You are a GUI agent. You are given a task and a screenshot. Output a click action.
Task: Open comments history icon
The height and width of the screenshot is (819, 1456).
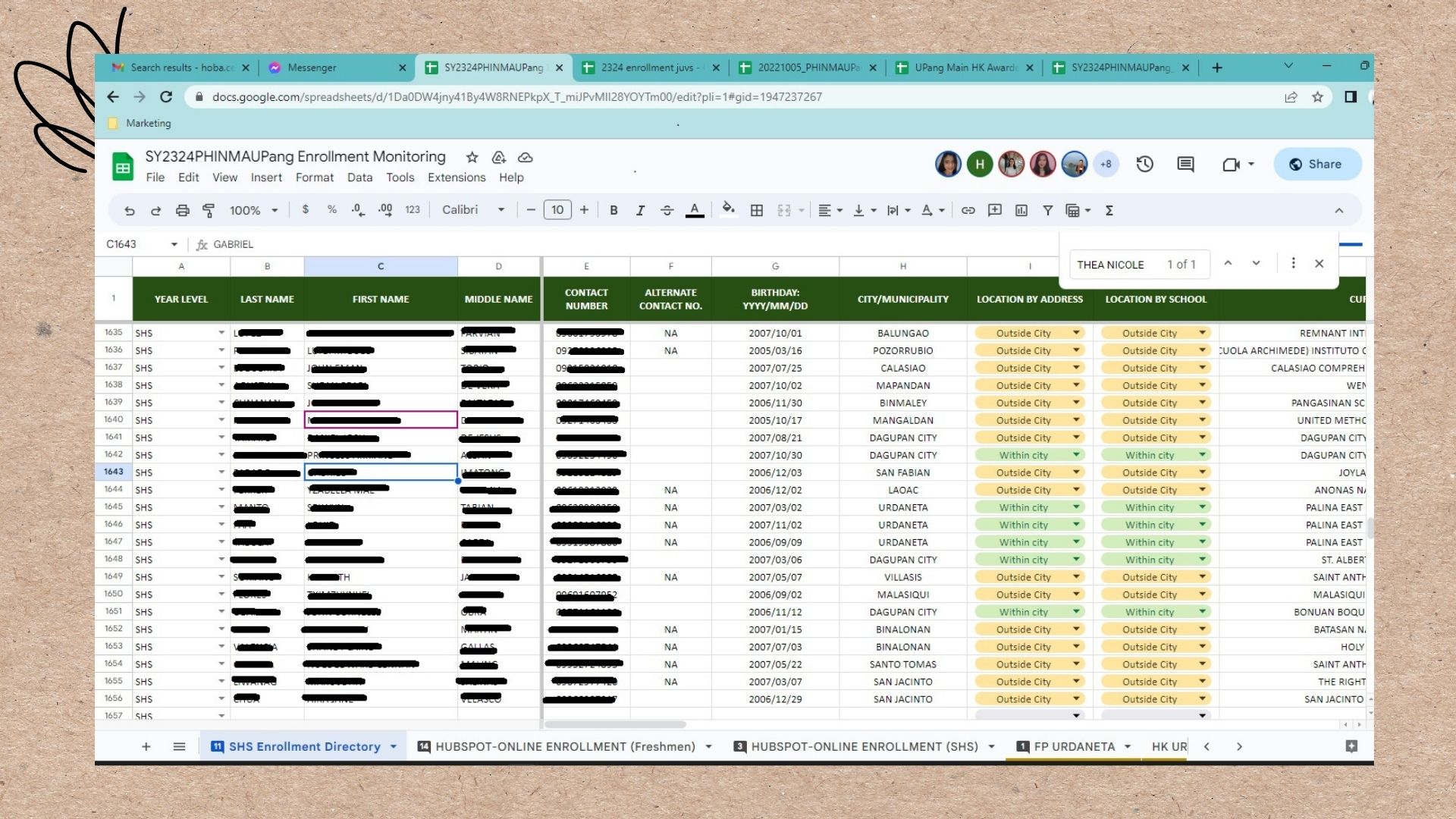tap(1185, 164)
